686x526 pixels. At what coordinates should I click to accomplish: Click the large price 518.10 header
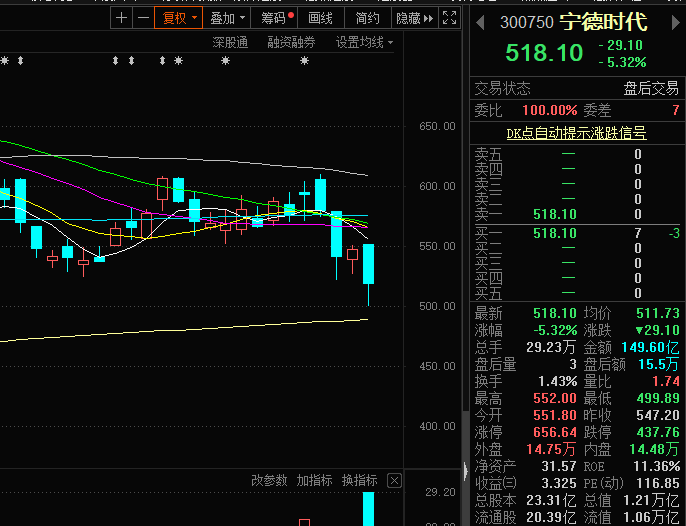[544, 53]
